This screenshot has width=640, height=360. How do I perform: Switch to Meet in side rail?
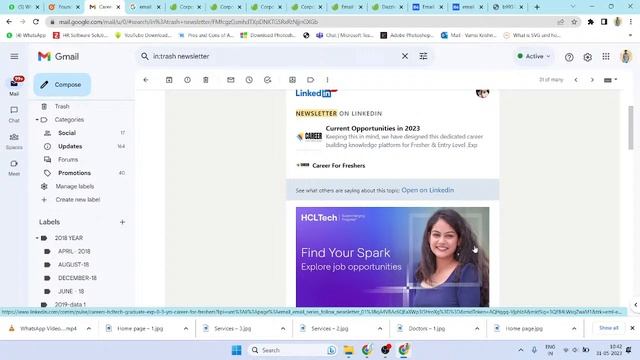(x=14, y=167)
